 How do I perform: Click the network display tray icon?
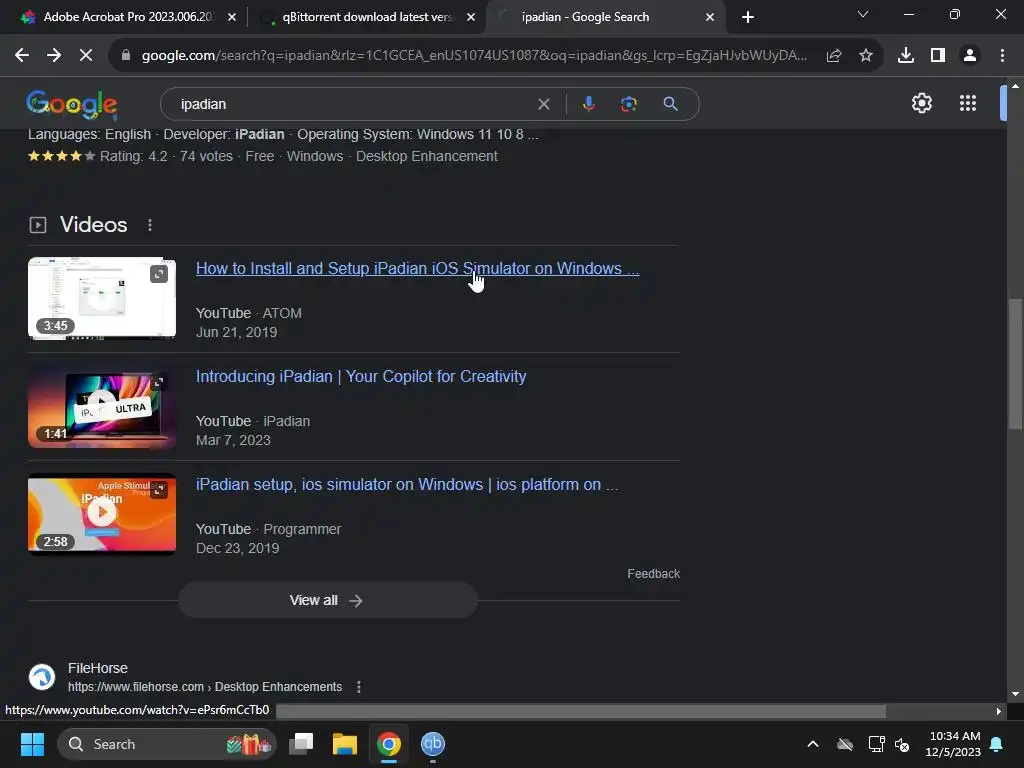point(876,744)
